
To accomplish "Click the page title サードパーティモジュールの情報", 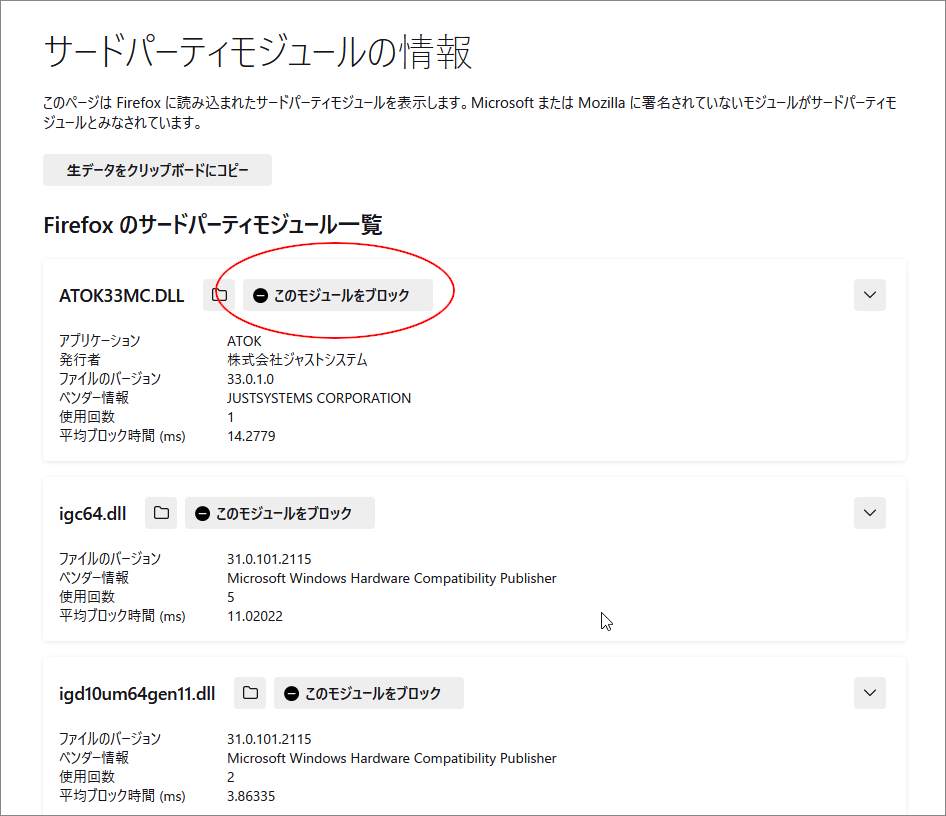I will [258, 52].
